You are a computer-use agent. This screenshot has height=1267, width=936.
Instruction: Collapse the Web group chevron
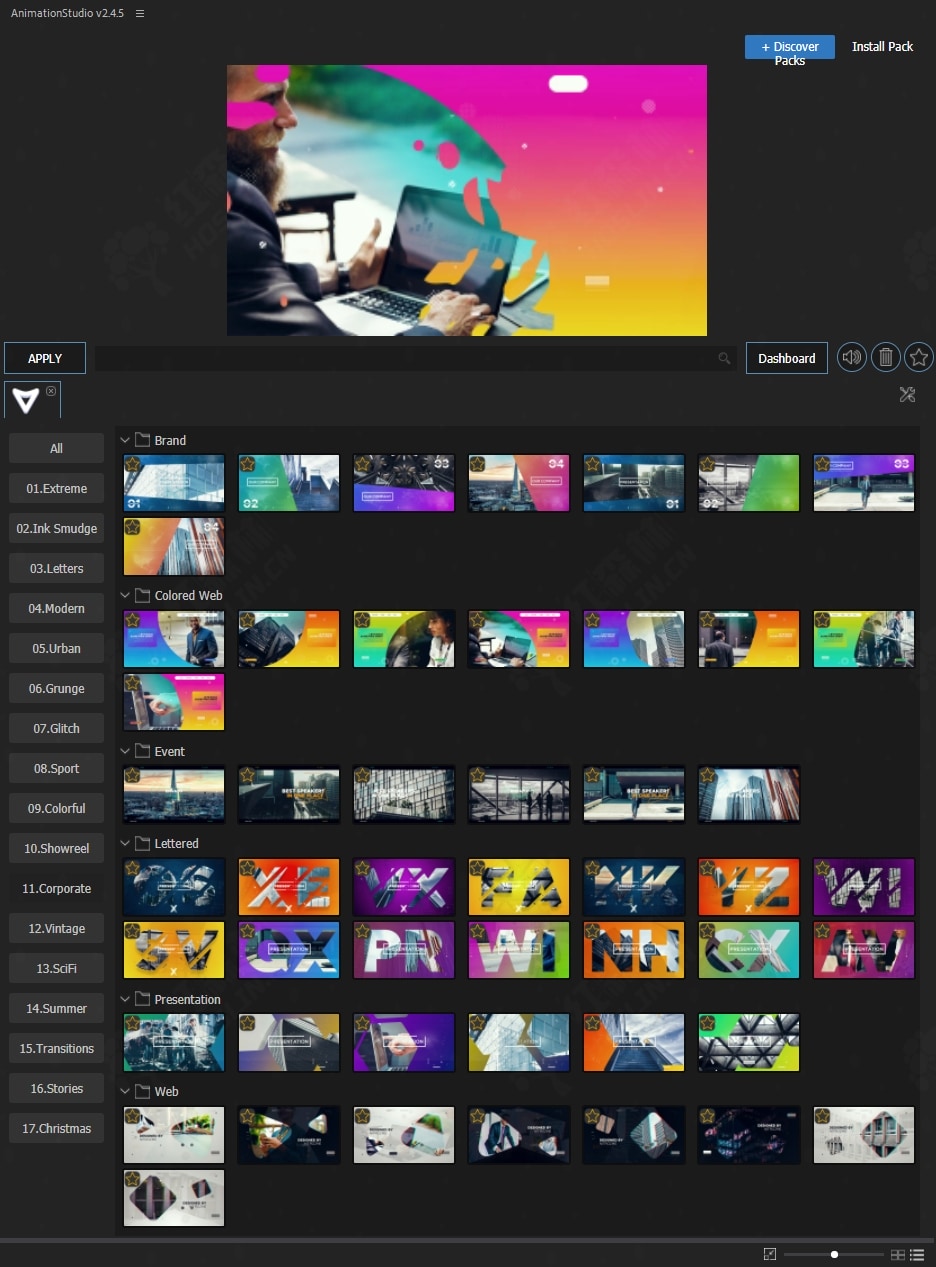(125, 1091)
